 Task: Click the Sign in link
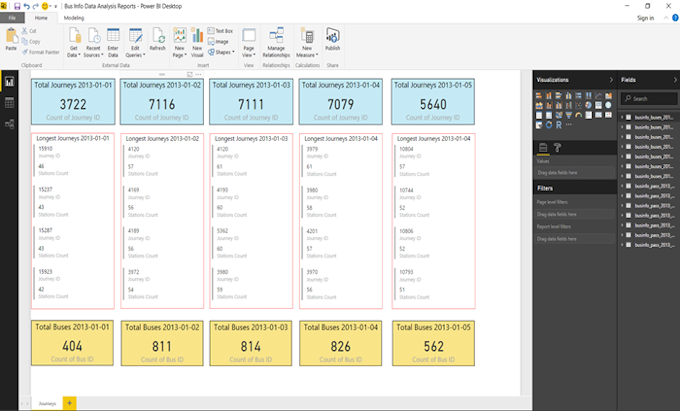pyautogui.click(x=644, y=18)
